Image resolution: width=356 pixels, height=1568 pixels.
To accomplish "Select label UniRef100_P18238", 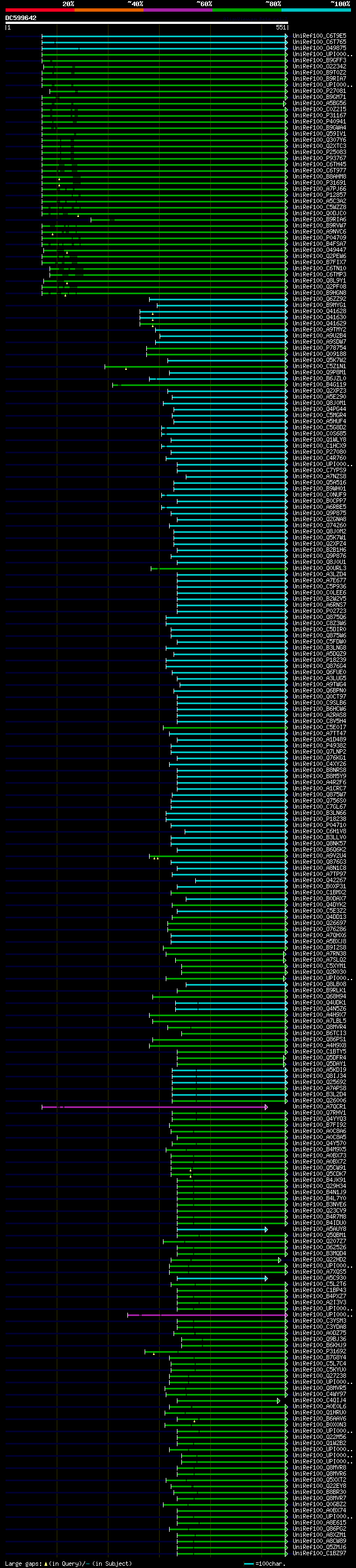I will click(319, 819).
